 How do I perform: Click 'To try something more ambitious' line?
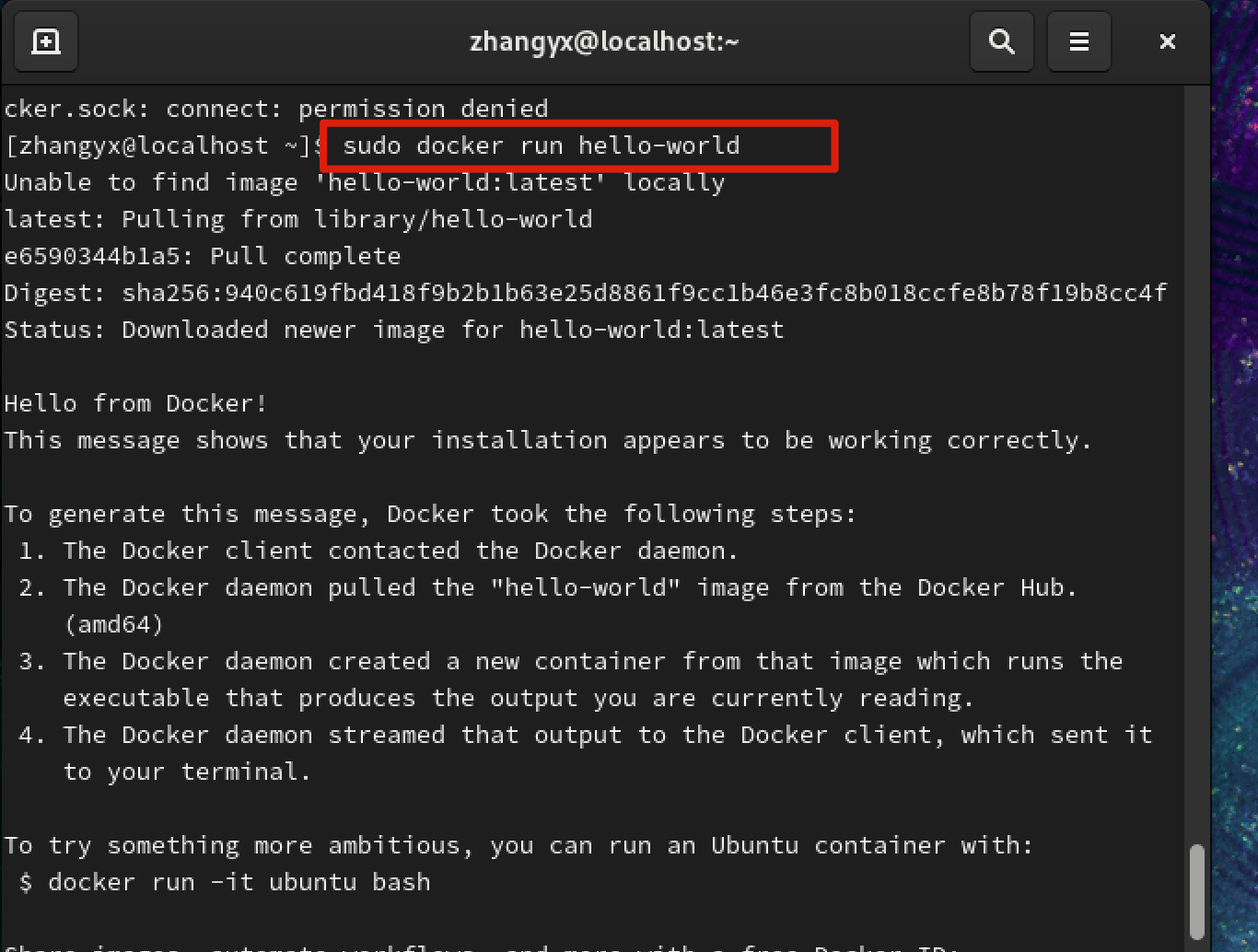[x=519, y=845]
